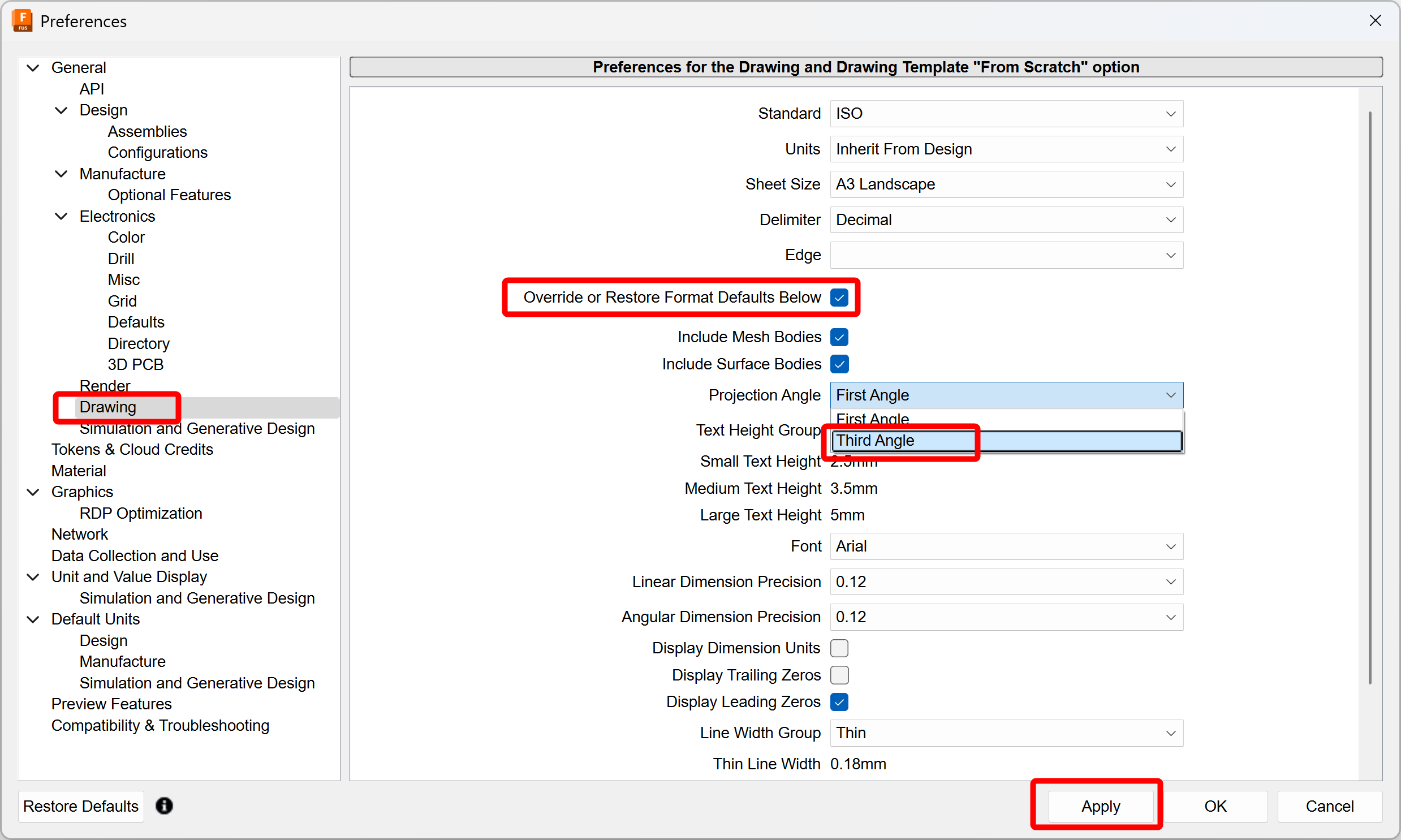Uncheck Override or Restore Format Defaults Below

pos(839,297)
